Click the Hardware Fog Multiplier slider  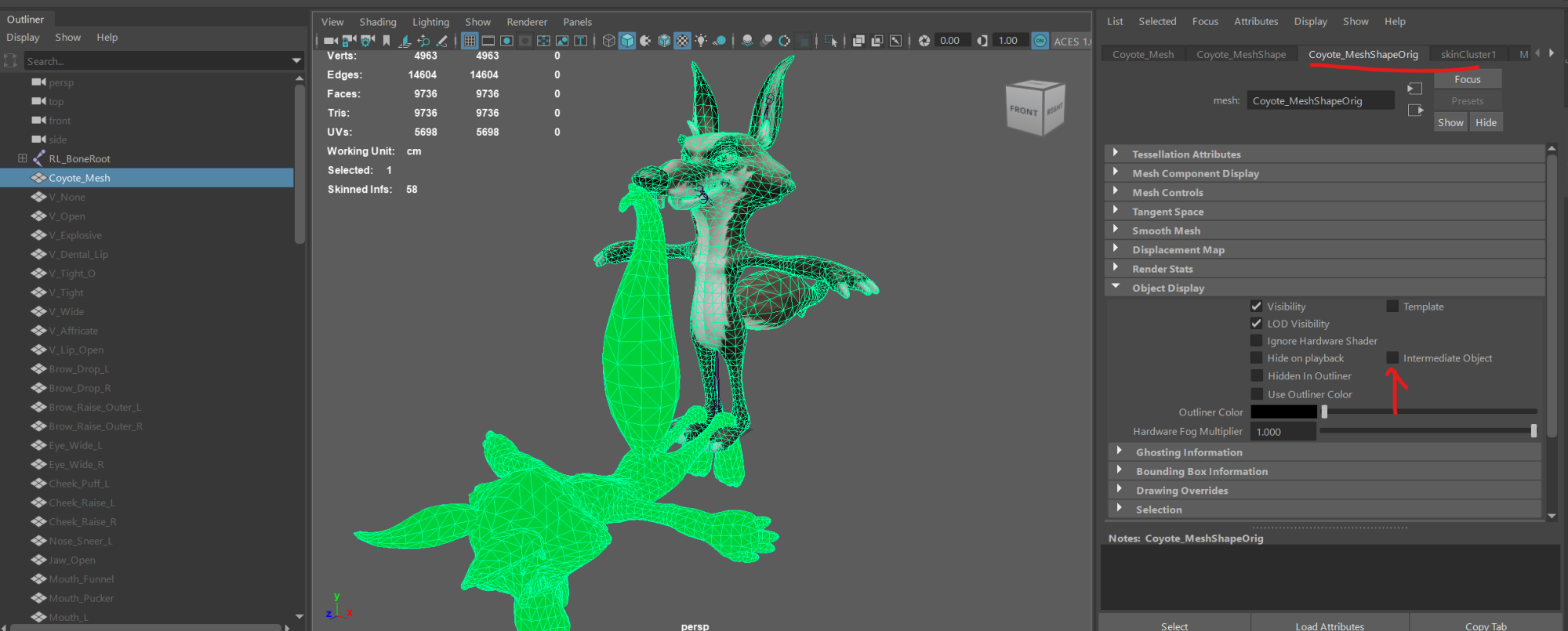click(1428, 430)
